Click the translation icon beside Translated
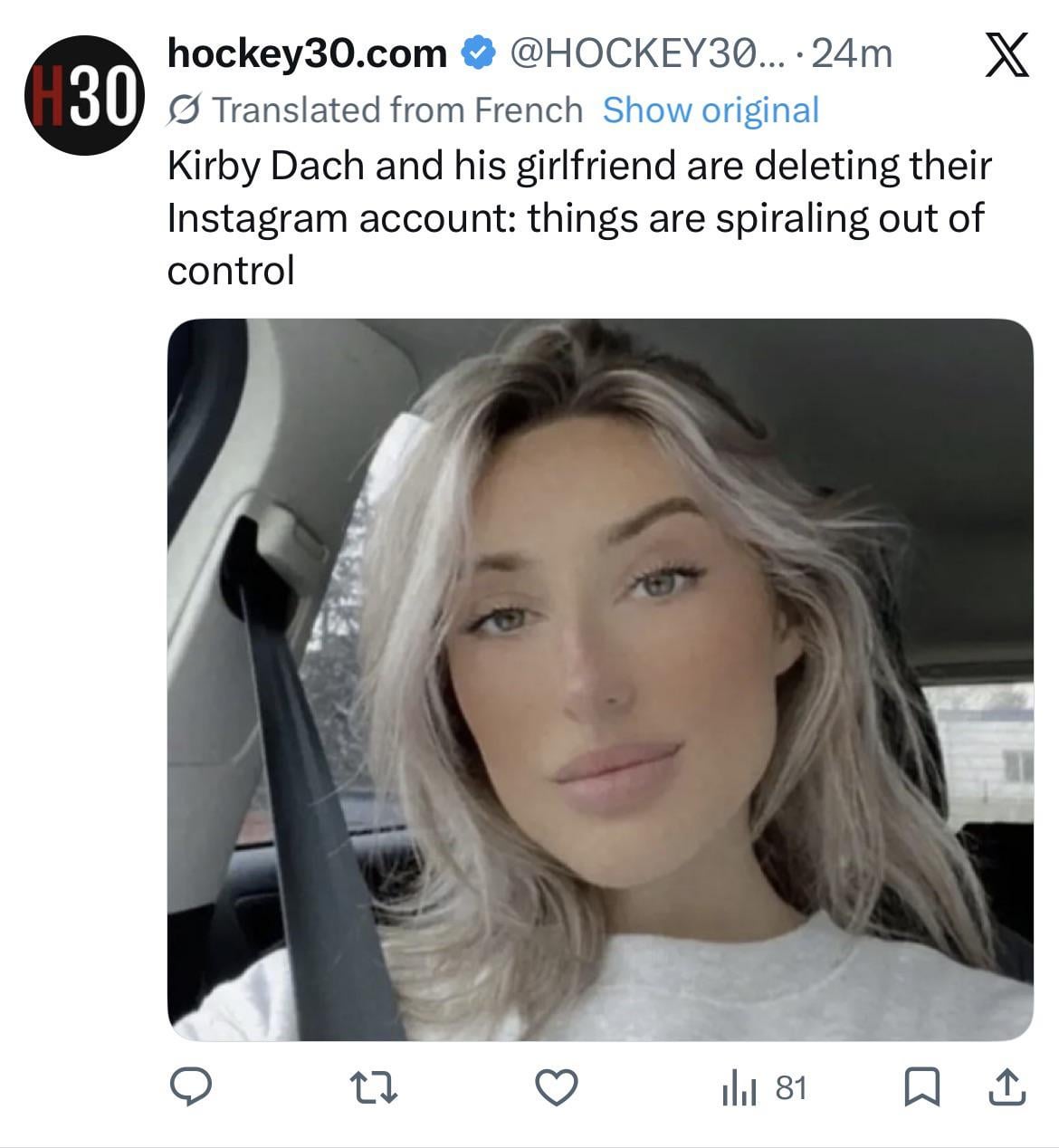Screen dimensions: 1059x1148 tap(186, 110)
